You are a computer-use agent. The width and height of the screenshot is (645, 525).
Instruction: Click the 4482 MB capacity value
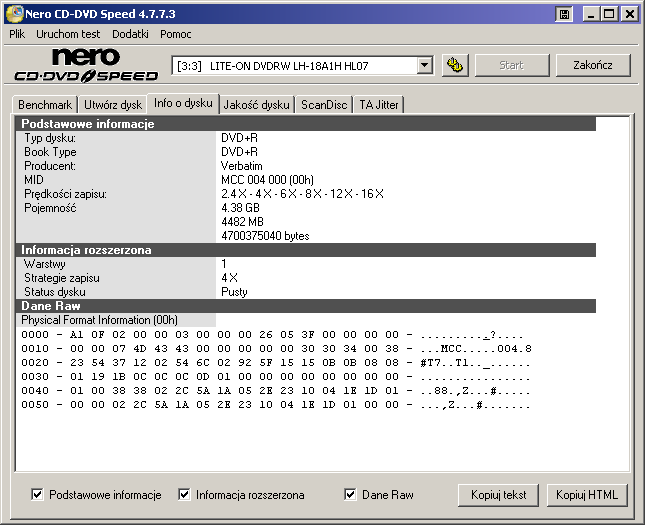click(242, 222)
